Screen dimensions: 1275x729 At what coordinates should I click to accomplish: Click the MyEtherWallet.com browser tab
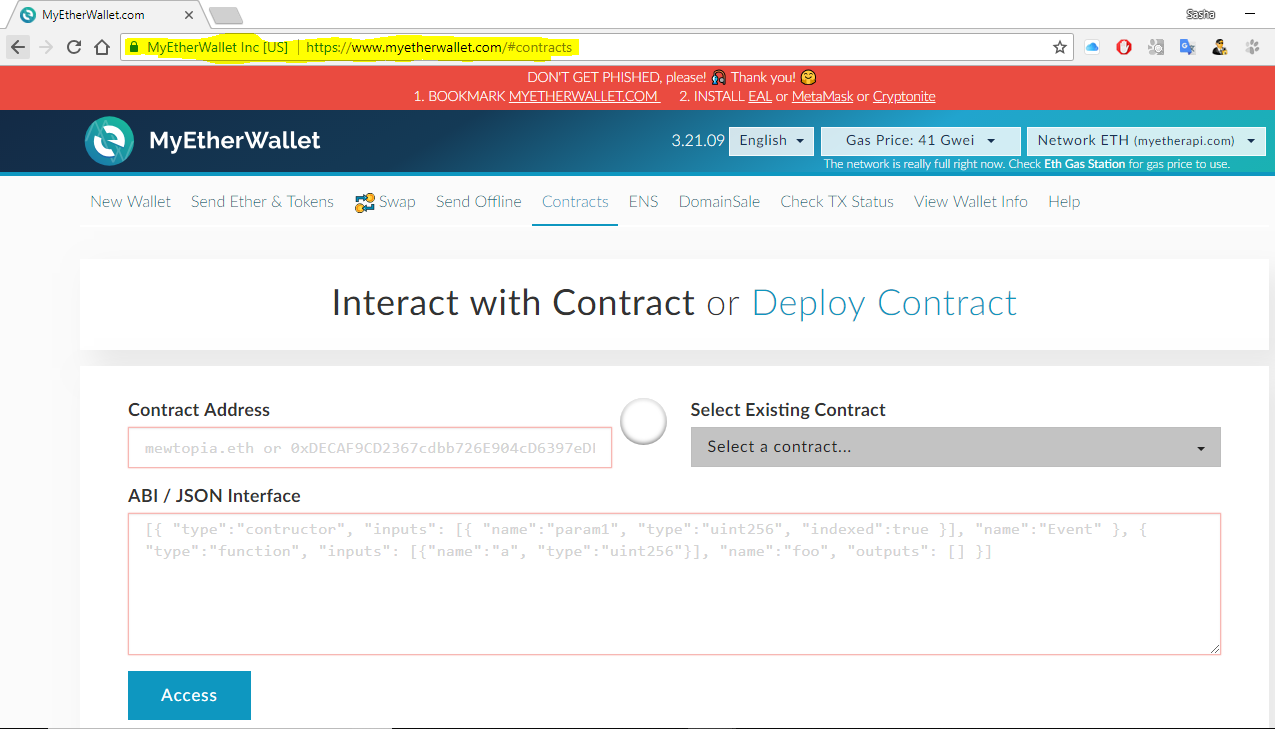(110, 15)
